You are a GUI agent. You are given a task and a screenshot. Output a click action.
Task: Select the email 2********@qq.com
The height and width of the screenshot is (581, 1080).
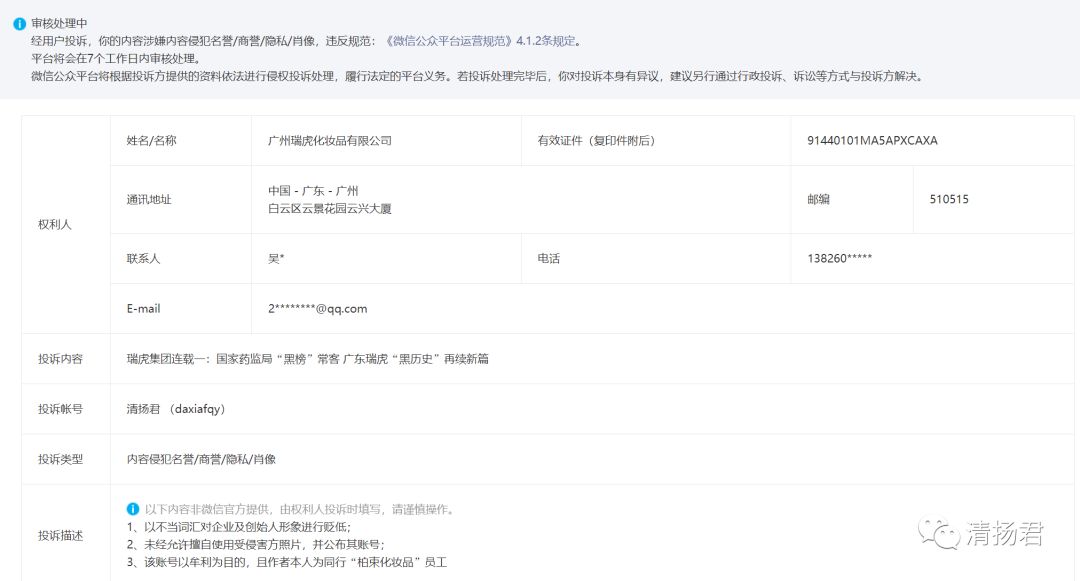[x=318, y=308]
